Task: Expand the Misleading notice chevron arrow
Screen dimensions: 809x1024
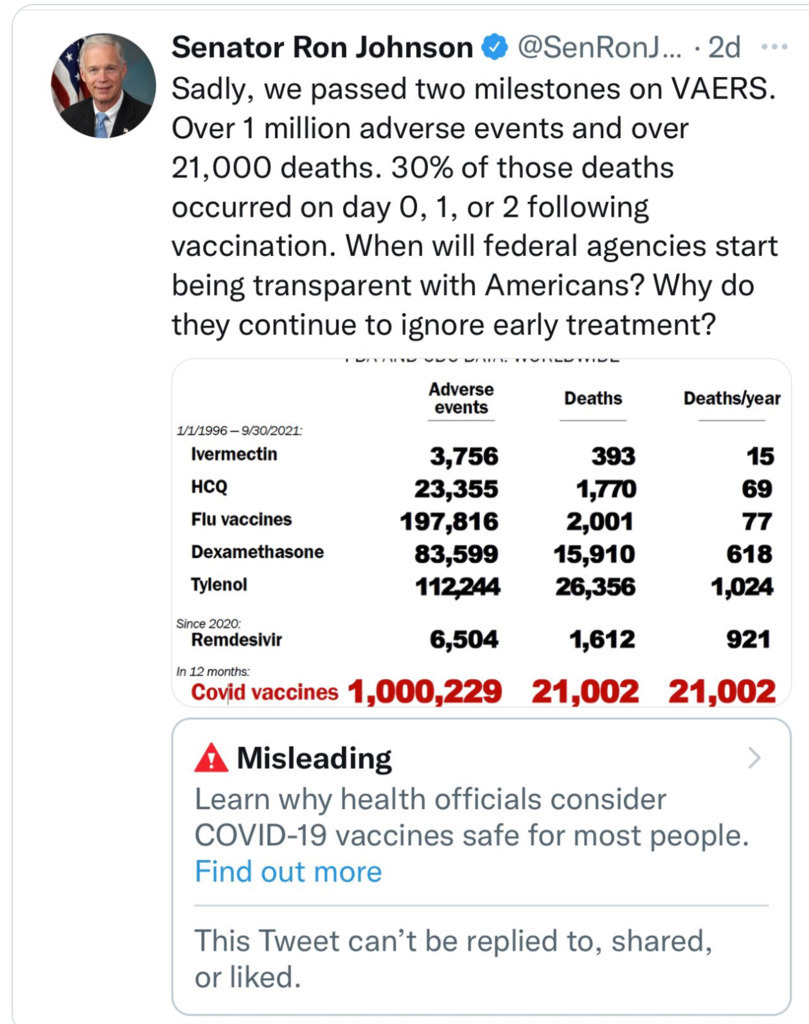Action: (x=755, y=758)
